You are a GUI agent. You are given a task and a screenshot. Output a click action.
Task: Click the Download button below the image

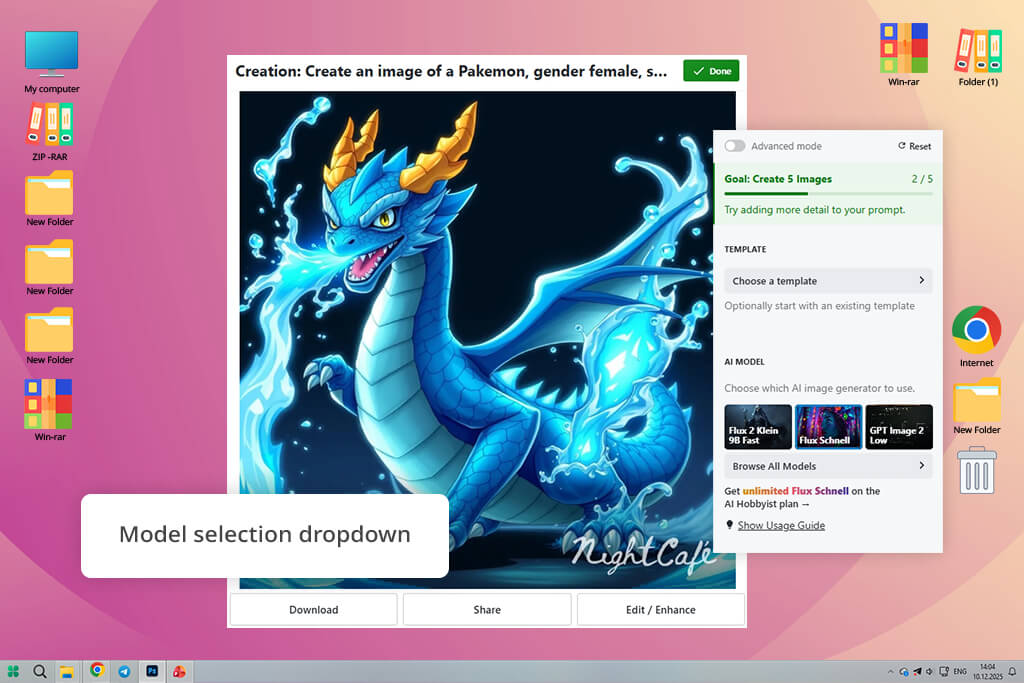click(313, 609)
